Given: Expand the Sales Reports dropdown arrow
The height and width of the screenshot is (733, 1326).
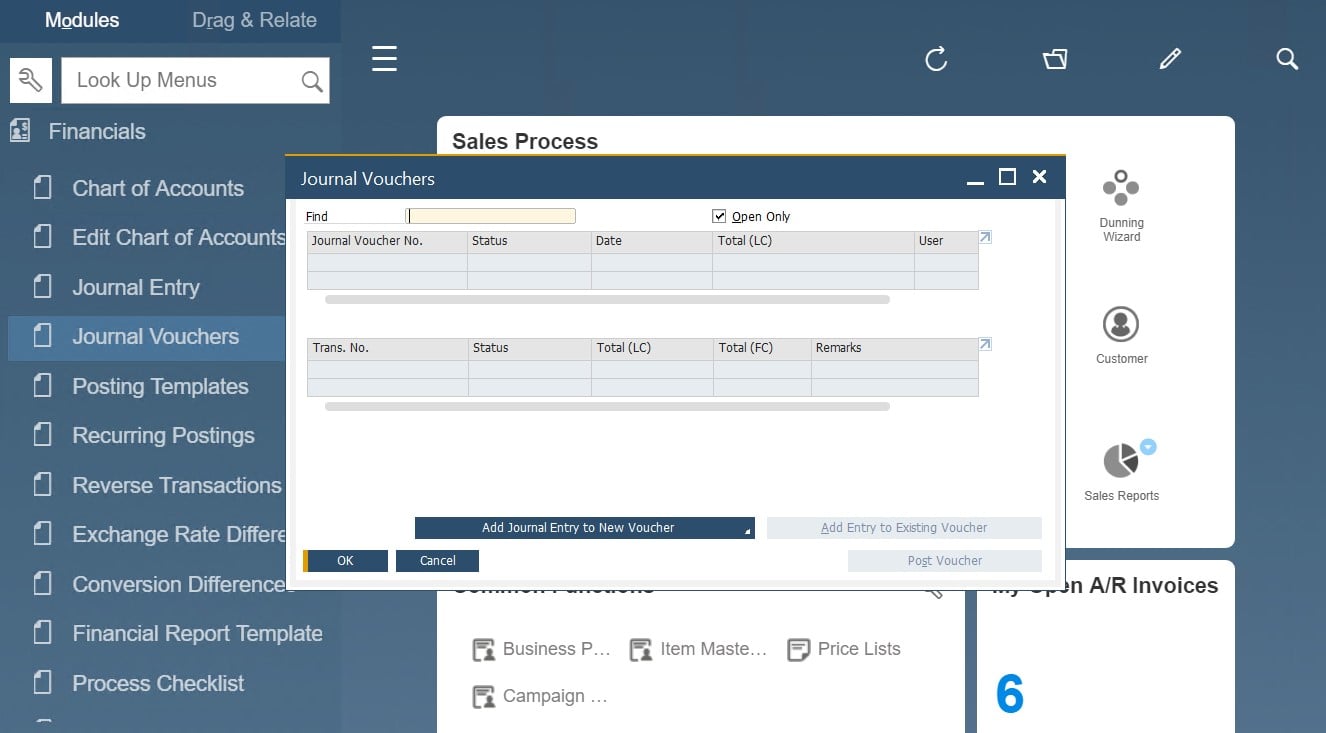Looking at the screenshot, I should click(1148, 447).
